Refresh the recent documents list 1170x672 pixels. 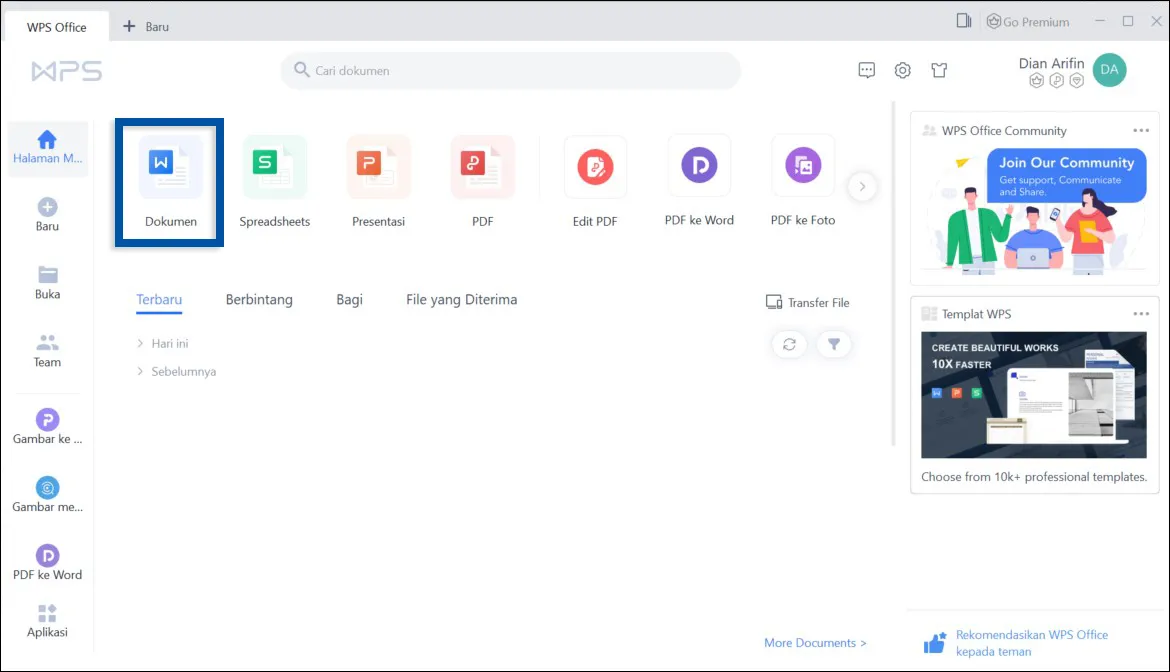coord(789,344)
